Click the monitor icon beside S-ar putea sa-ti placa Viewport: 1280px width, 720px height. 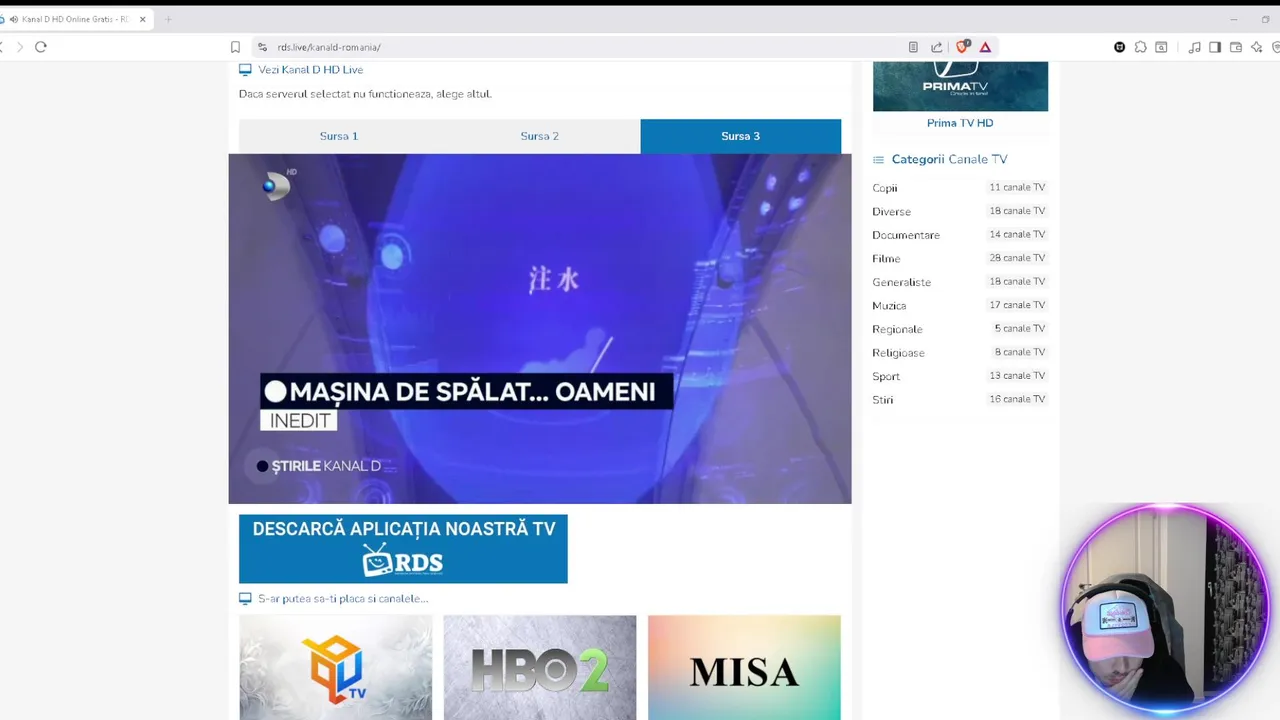245,599
